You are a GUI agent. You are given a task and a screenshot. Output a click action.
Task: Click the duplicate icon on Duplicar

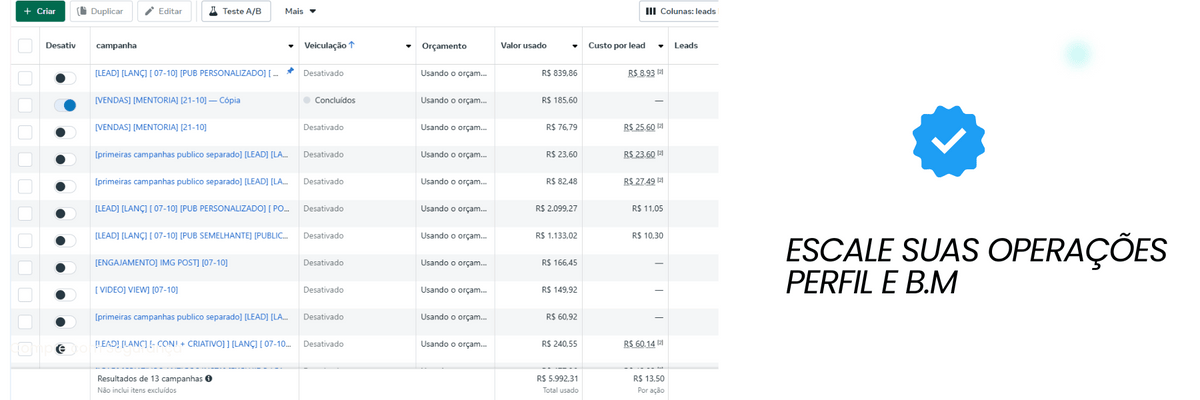(x=82, y=11)
